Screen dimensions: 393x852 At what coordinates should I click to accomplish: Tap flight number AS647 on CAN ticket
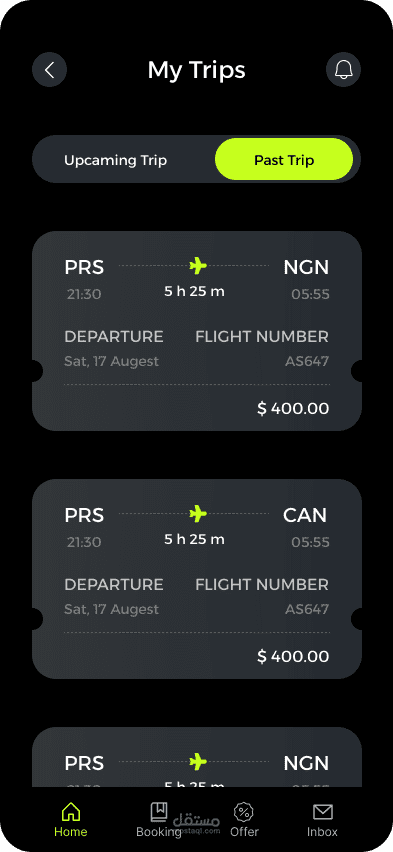[x=307, y=609]
